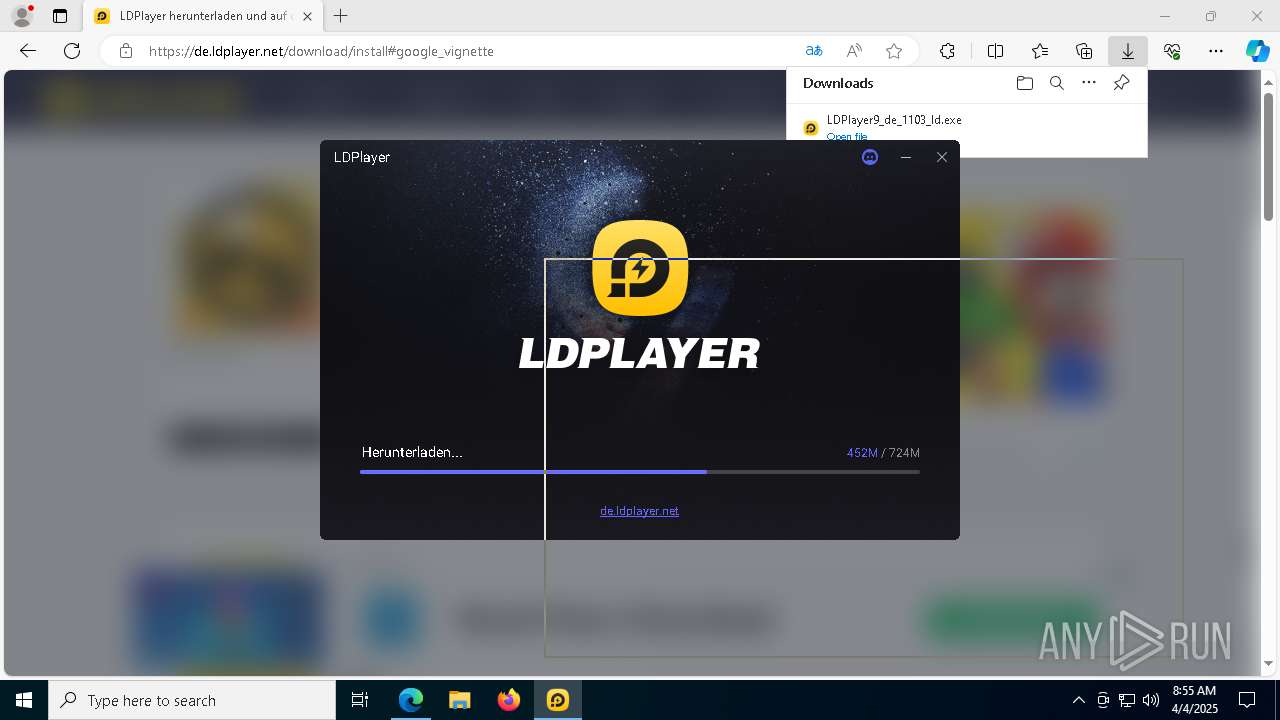
Task: Open Task View on the taskbar
Action: (x=360, y=700)
